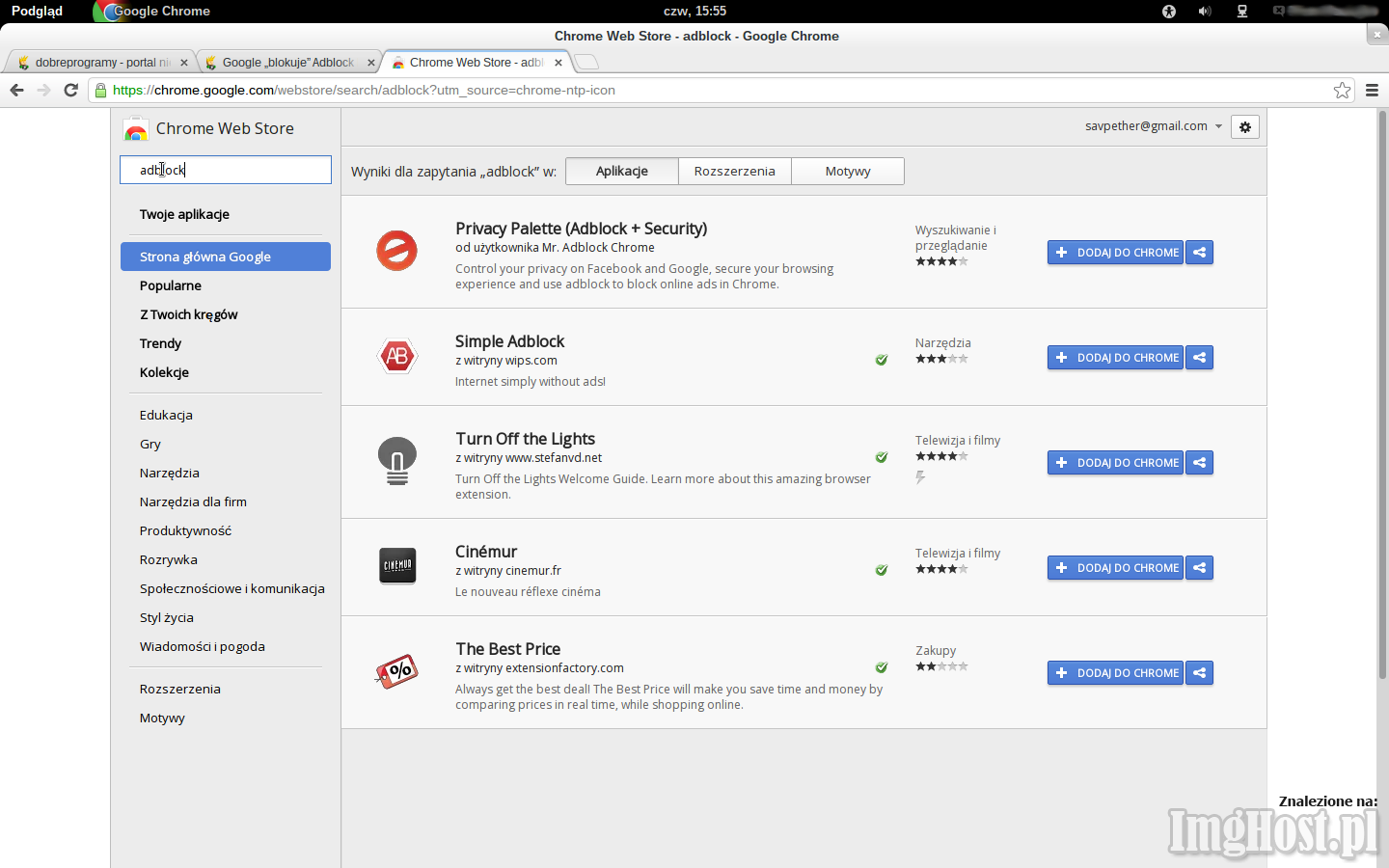Switch to the Motywy results tab
This screenshot has width=1389, height=868.
coord(848,171)
